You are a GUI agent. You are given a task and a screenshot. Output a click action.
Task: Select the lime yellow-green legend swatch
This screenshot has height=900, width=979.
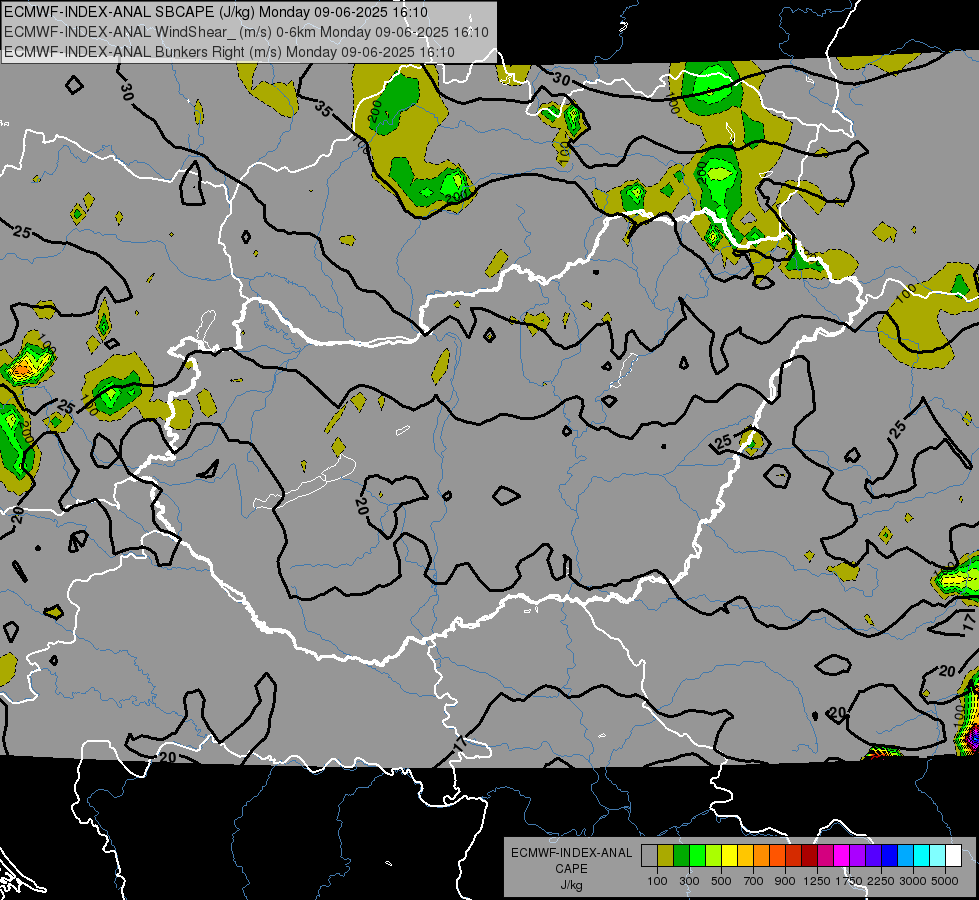click(x=713, y=856)
